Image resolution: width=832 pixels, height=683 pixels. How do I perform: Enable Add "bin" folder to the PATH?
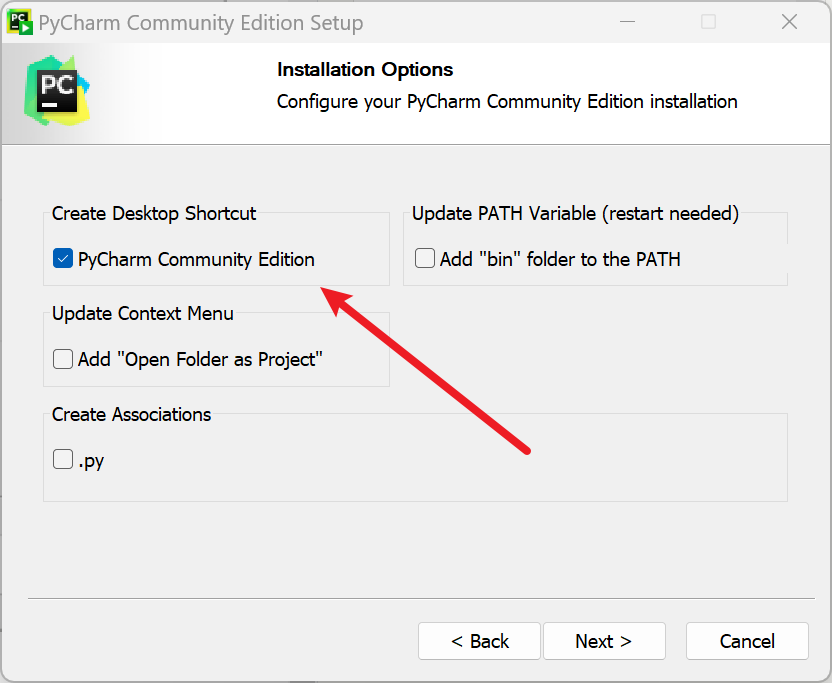tap(425, 259)
